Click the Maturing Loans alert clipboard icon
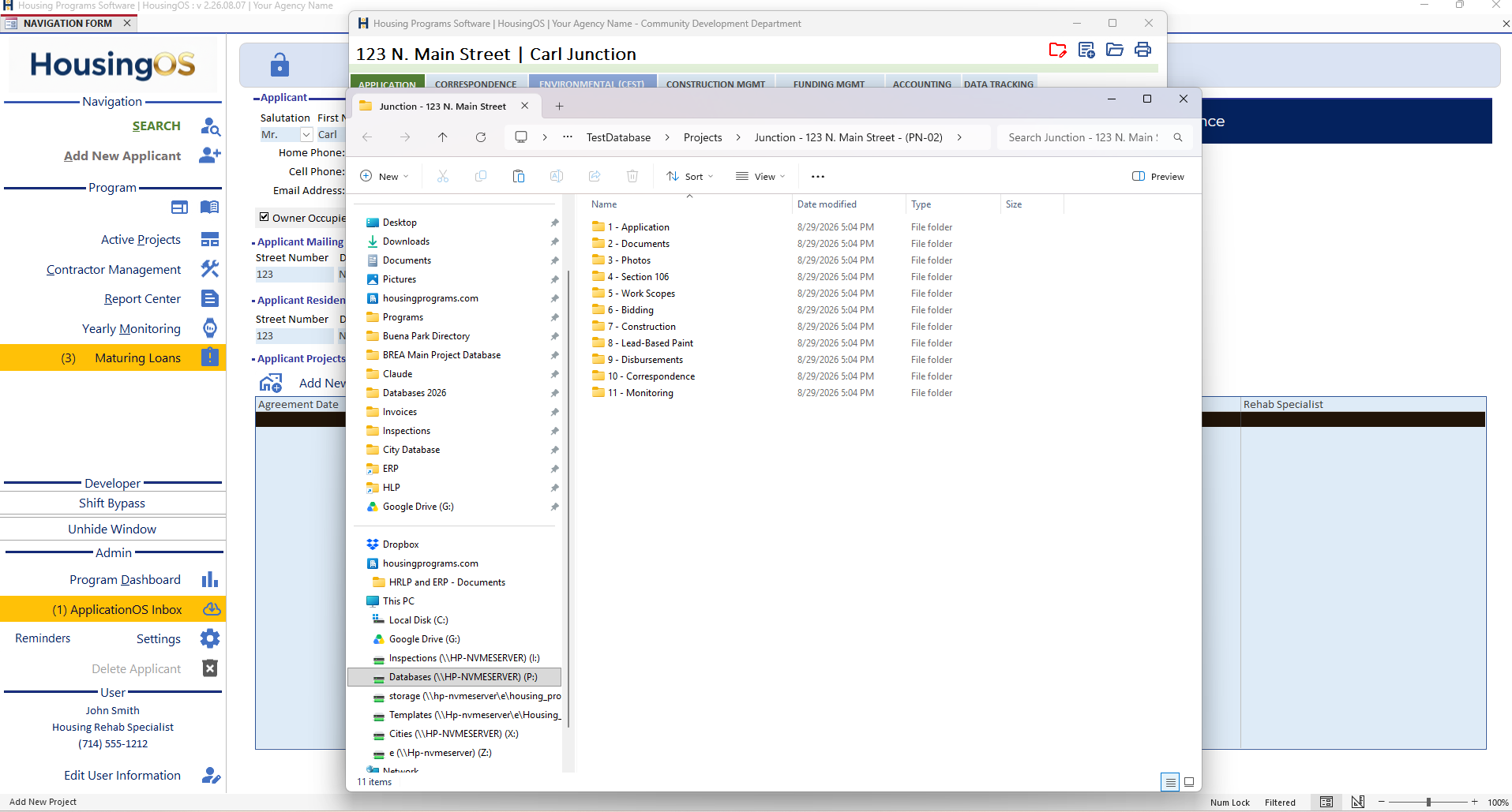This screenshot has width=1512, height=812. 210,357
